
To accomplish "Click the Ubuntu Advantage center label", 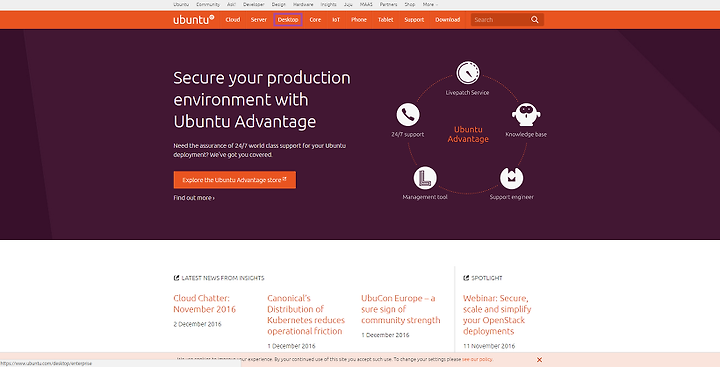I will coord(468,134).
